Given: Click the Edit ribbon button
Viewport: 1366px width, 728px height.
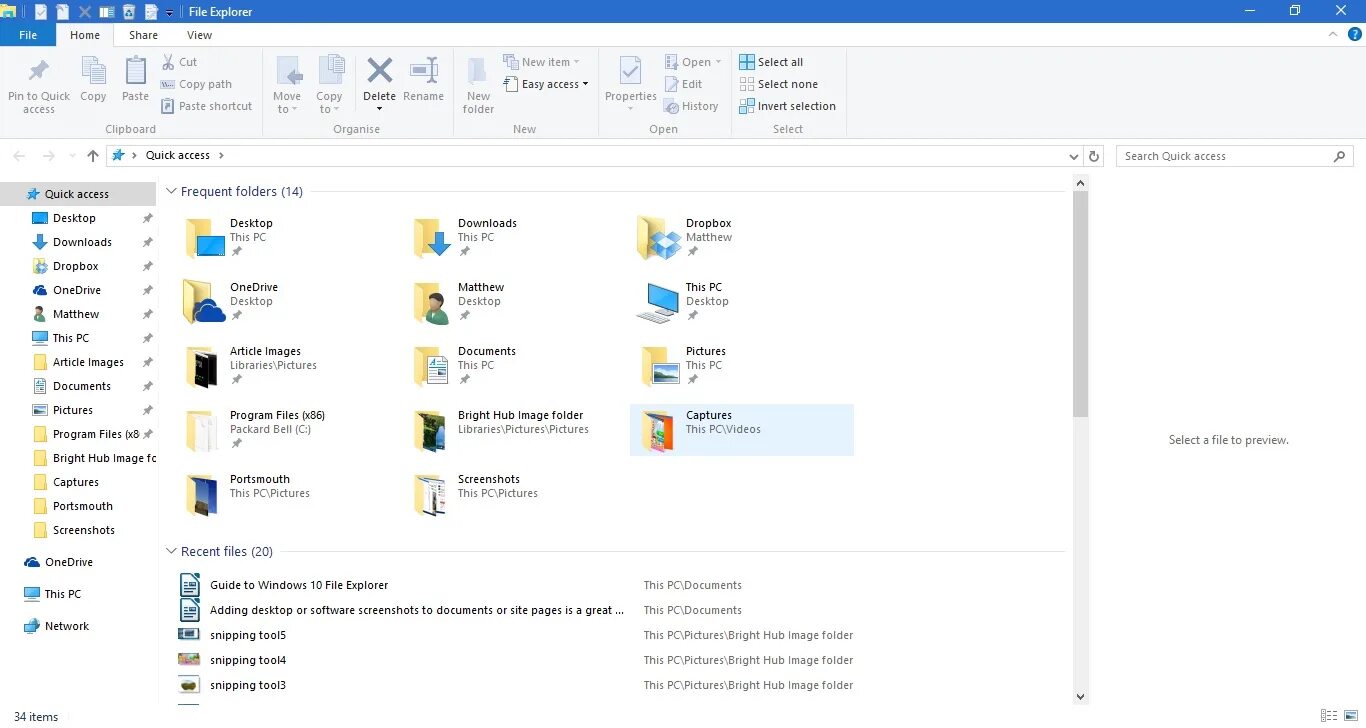Looking at the screenshot, I should (684, 84).
